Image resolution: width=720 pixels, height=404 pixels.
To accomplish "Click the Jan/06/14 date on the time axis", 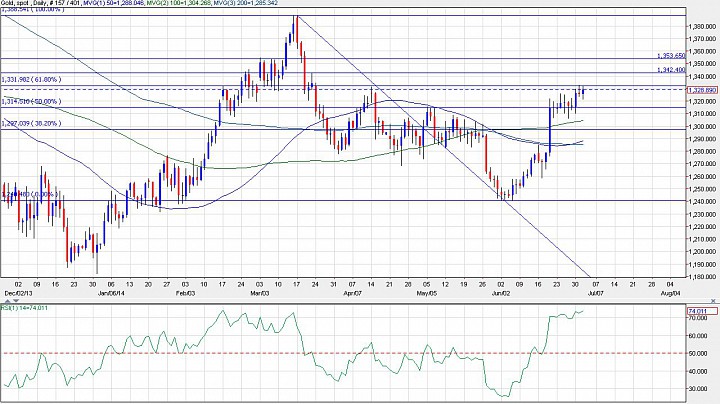I will [x=112, y=293].
